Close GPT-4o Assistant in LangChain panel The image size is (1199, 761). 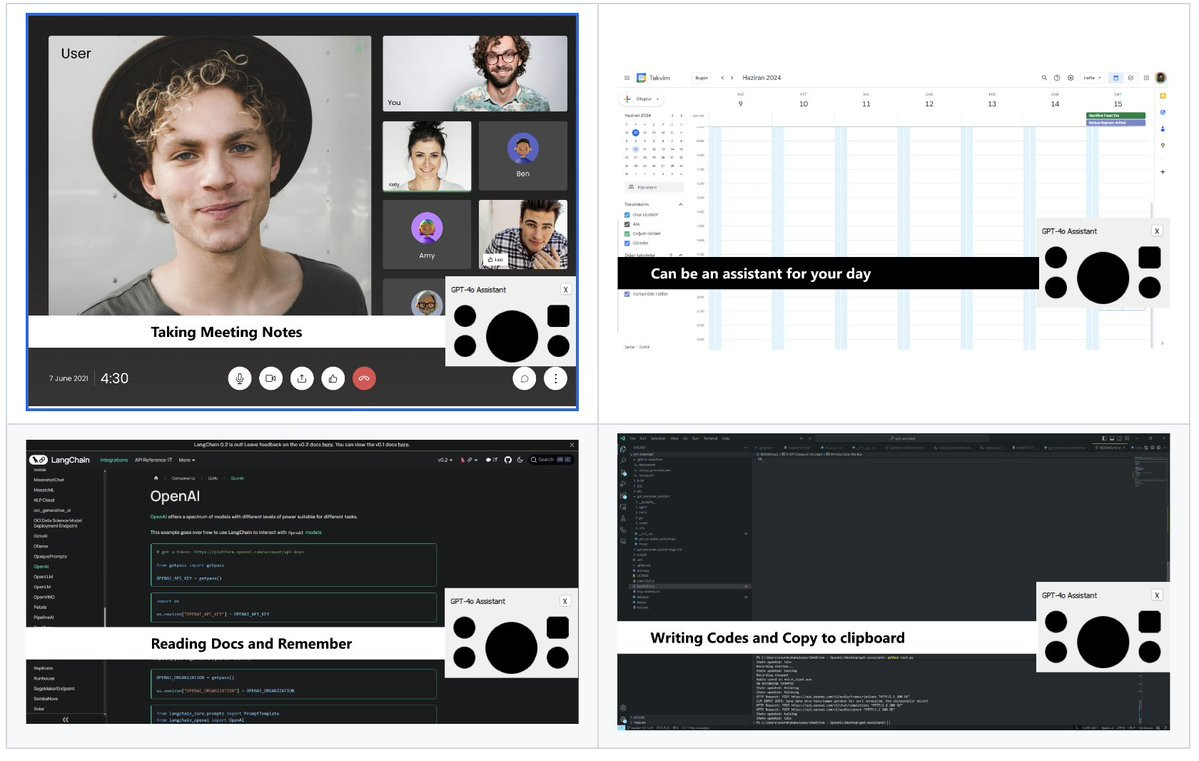coord(565,601)
